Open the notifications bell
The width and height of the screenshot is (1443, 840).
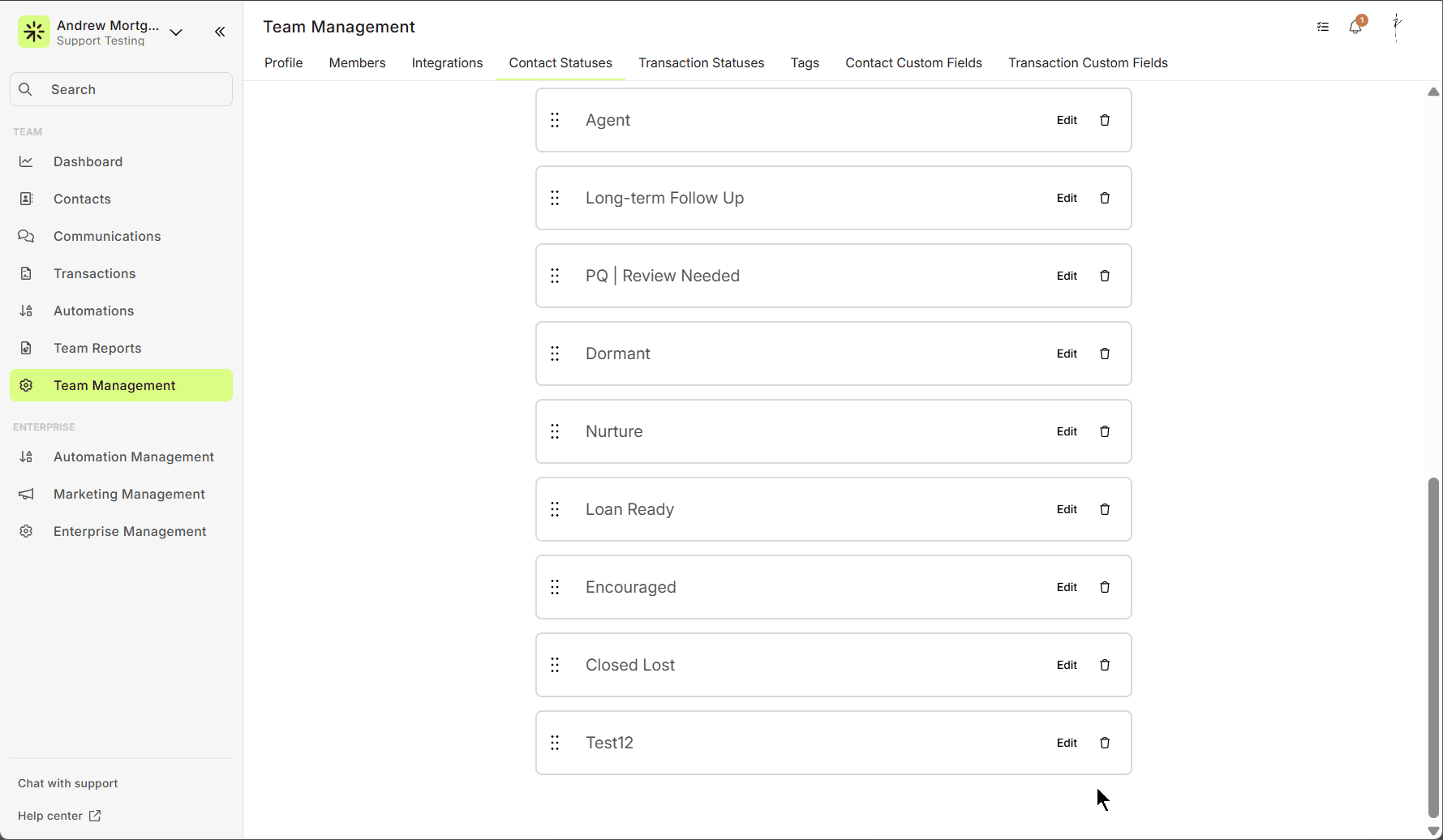coord(1355,27)
